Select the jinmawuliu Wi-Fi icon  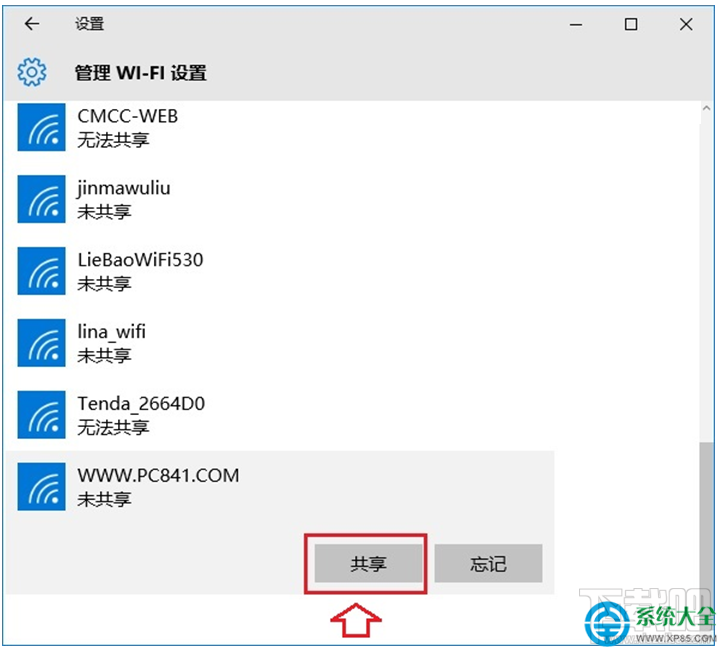pos(41,199)
